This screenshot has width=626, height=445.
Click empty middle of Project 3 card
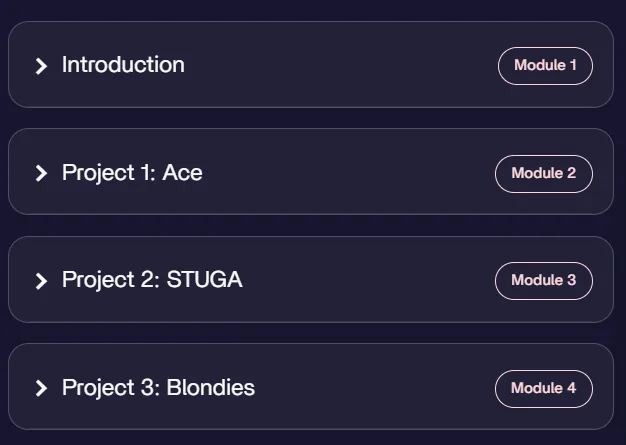(373, 387)
